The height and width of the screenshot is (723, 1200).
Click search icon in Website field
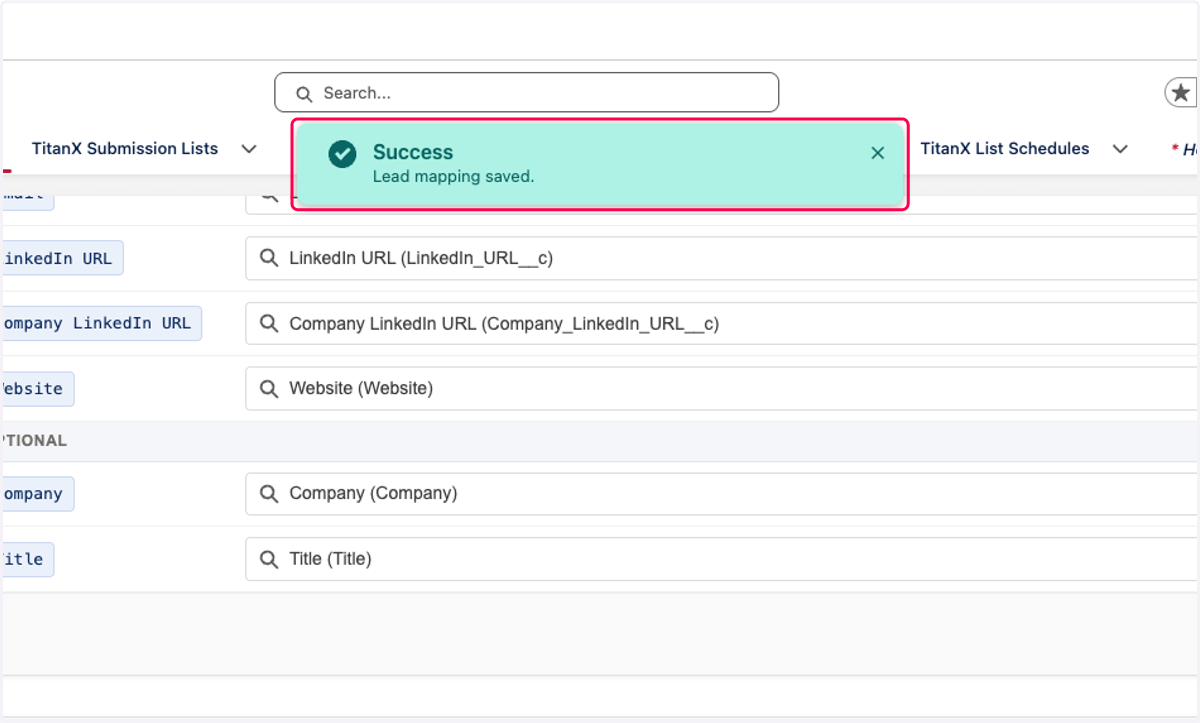[268, 388]
